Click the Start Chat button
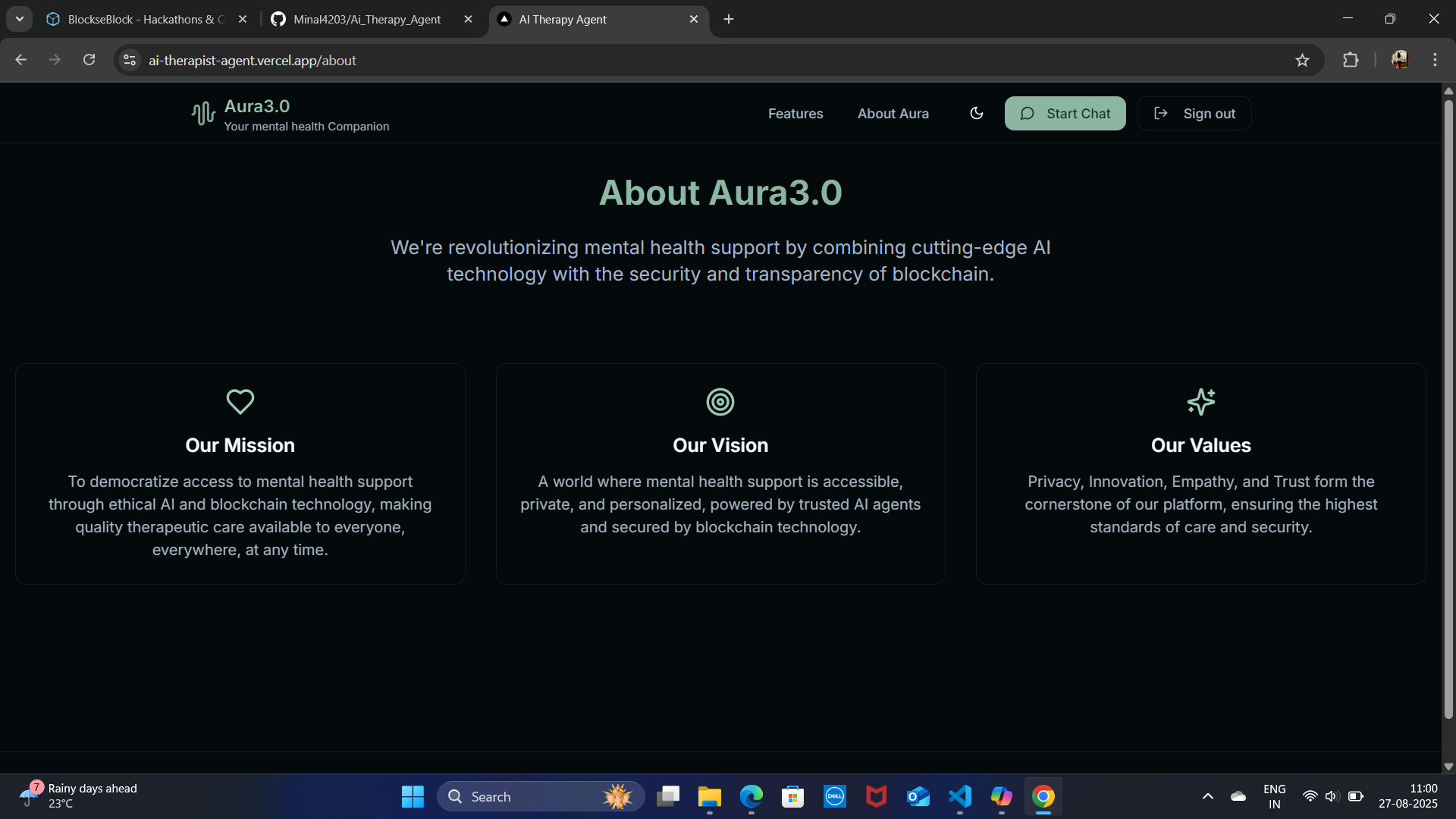This screenshot has height=819, width=1456. pyautogui.click(x=1065, y=113)
